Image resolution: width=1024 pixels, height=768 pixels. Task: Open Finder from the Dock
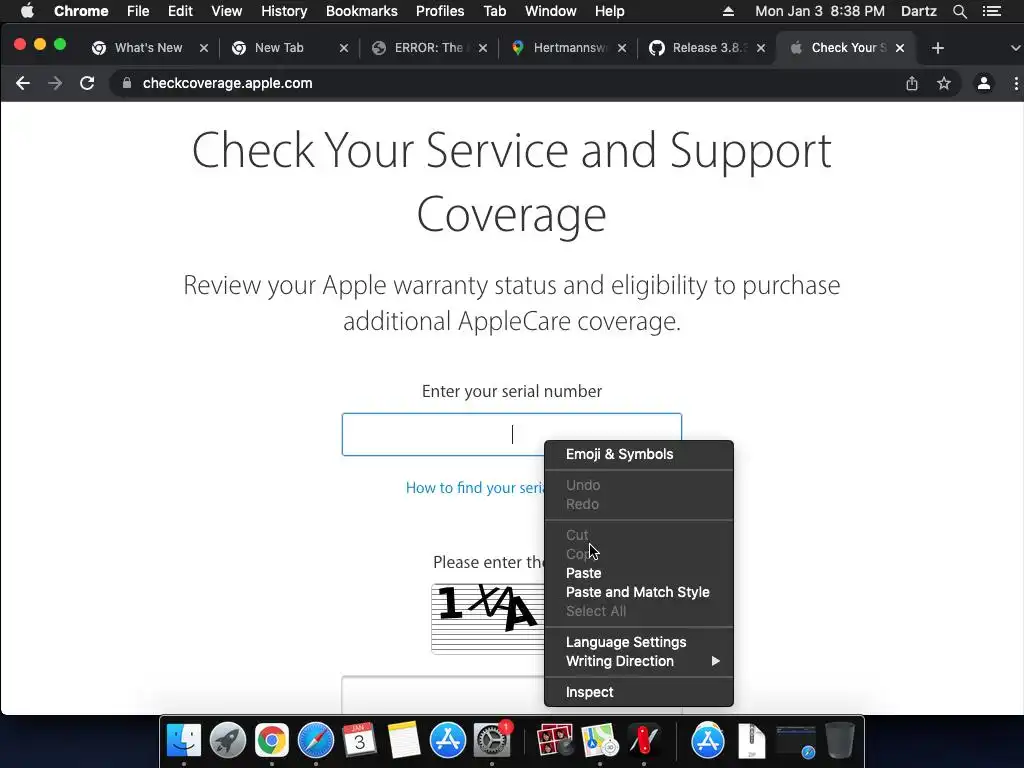coord(184,741)
